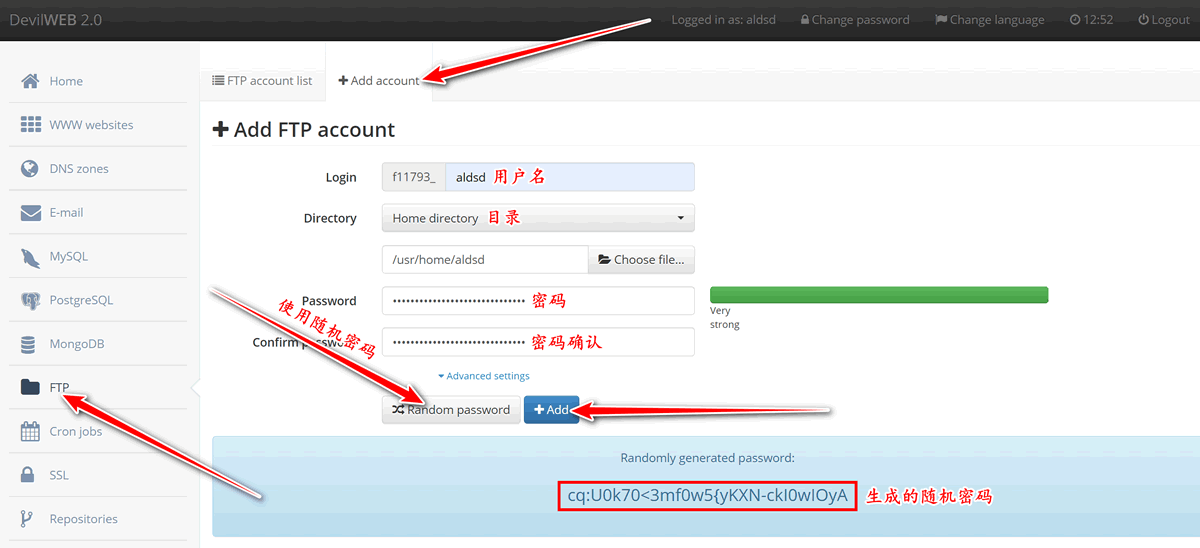Image resolution: width=1200 pixels, height=548 pixels.
Task: Click the Login username input field
Action: (x=569, y=177)
